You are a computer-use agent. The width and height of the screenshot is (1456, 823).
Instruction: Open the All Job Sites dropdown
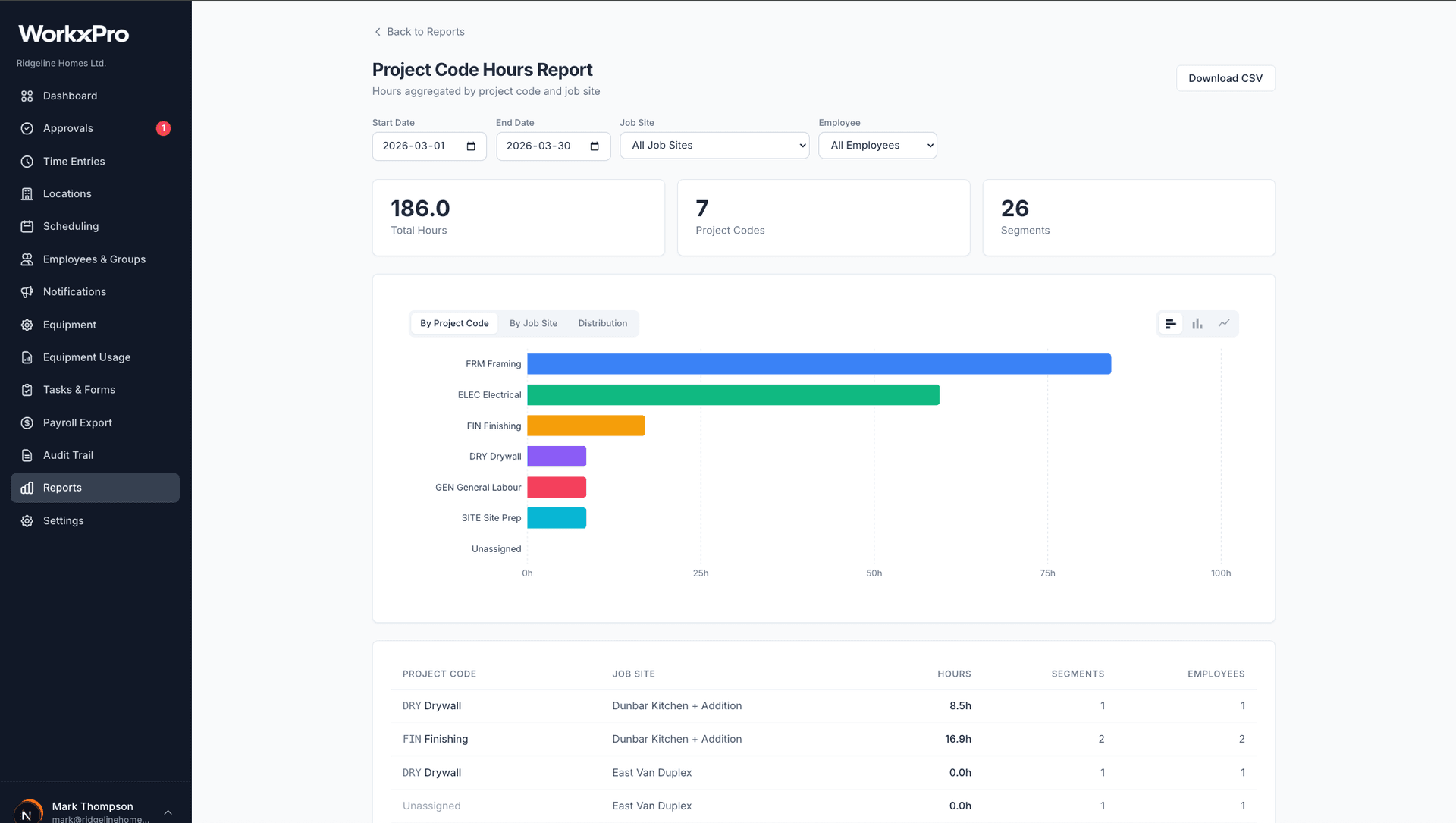714,145
